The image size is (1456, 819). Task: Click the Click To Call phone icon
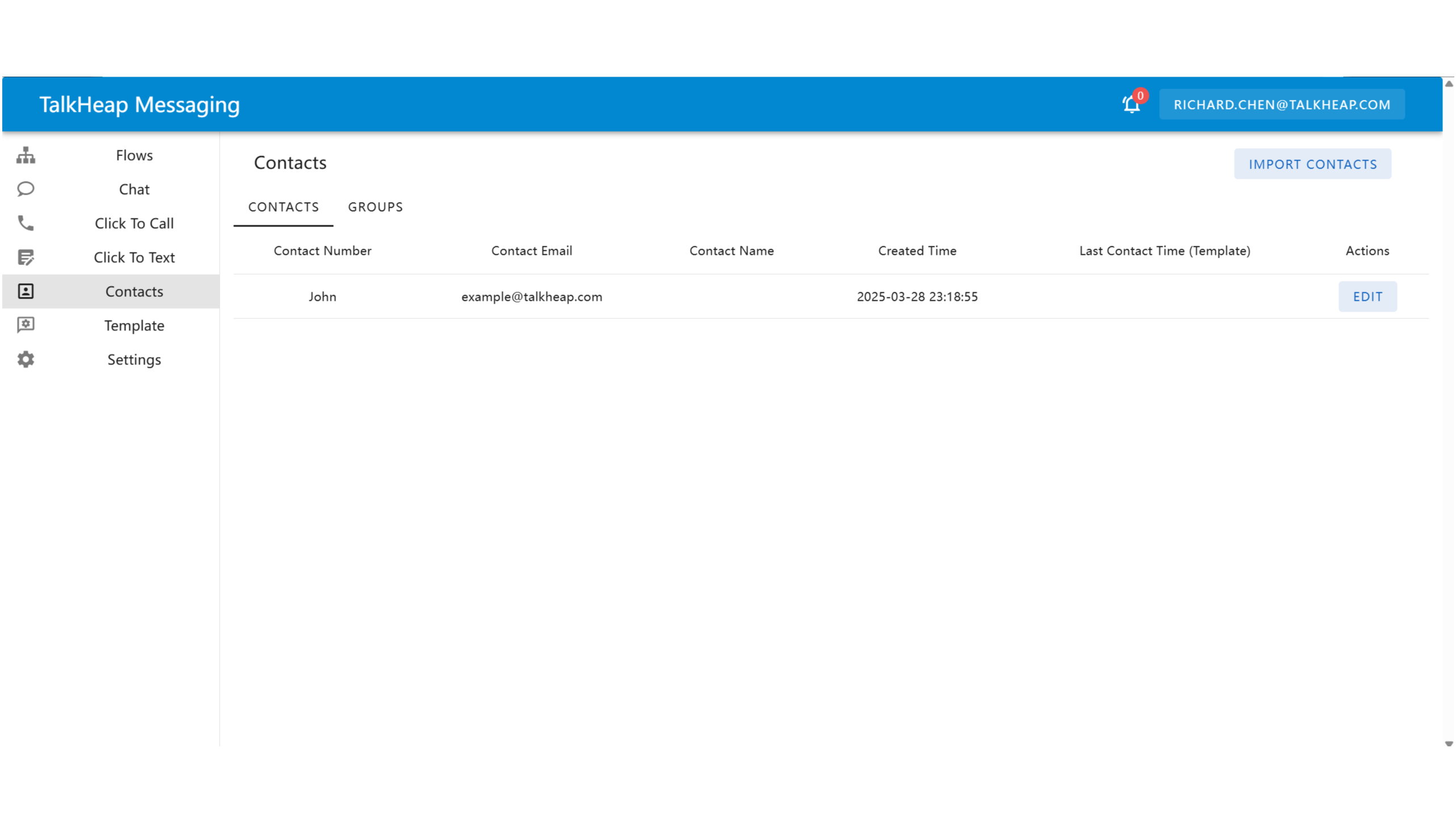[x=26, y=223]
